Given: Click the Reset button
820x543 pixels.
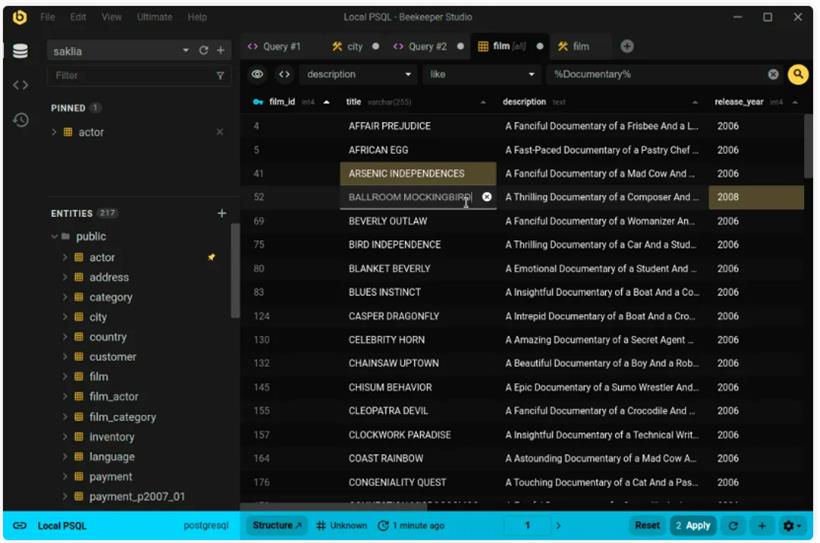Looking at the screenshot, I should (x=647, y=525).
